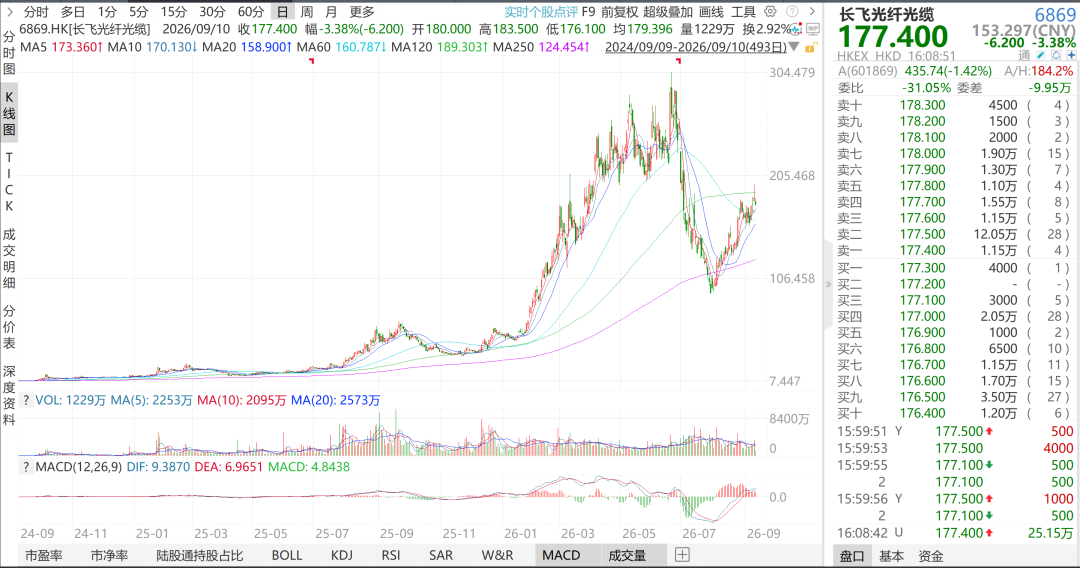1080x568 pixels.
Task: Select 30分 period
Action: point(212,12)
